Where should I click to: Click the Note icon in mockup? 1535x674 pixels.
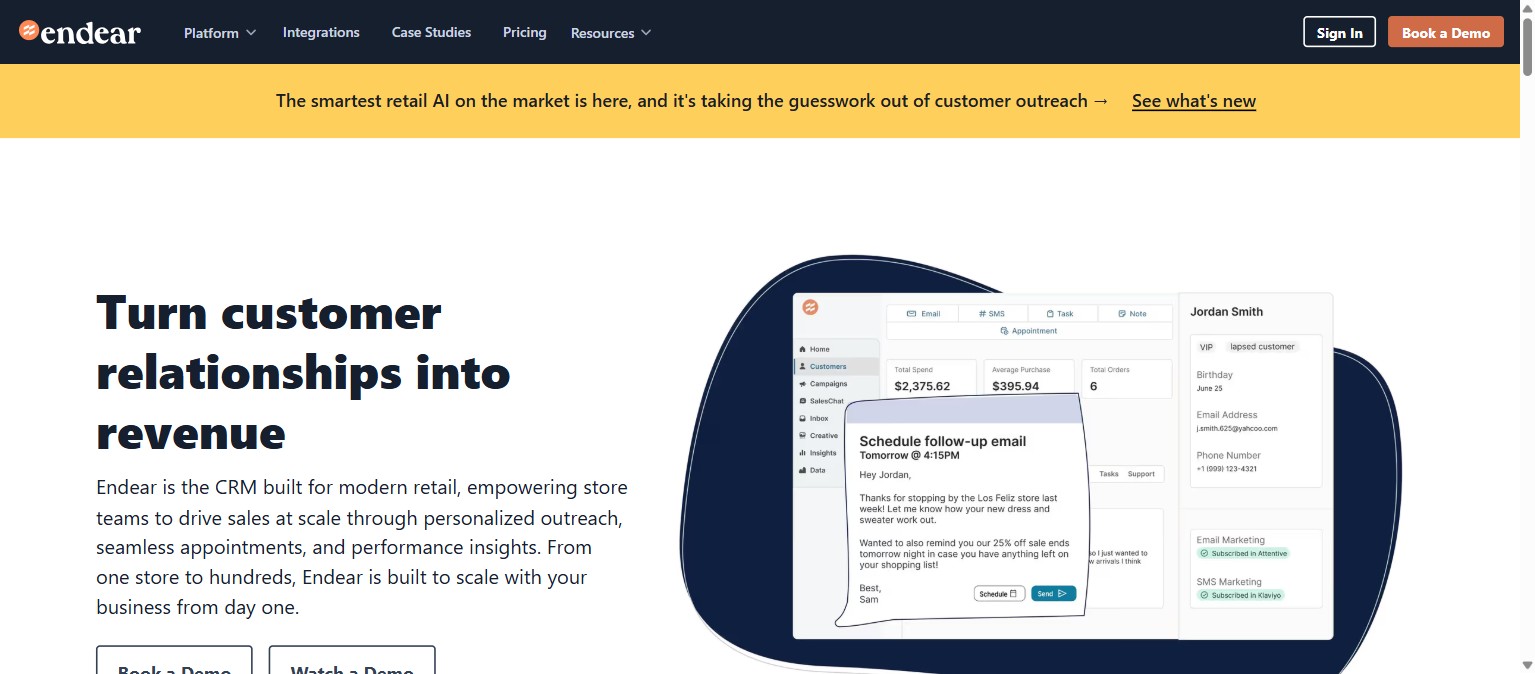tap(1122, 314)
